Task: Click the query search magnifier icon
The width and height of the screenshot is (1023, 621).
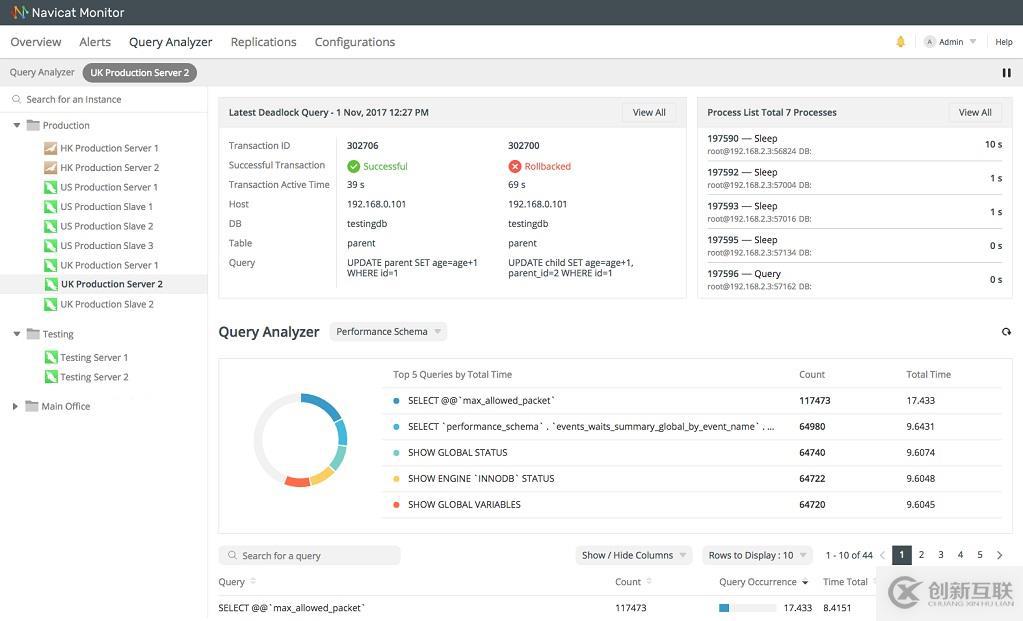Action: [x=232, y=555]
